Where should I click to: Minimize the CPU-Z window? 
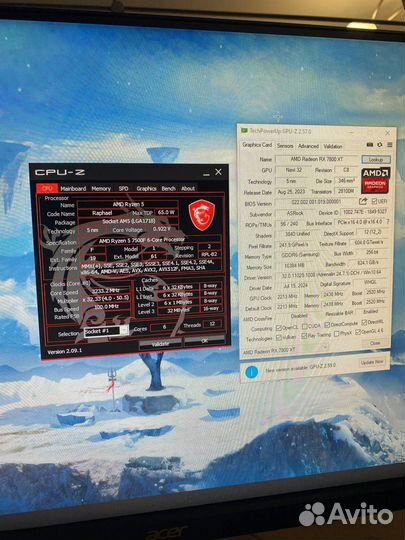pyautogui.click(x=206, y=174)
